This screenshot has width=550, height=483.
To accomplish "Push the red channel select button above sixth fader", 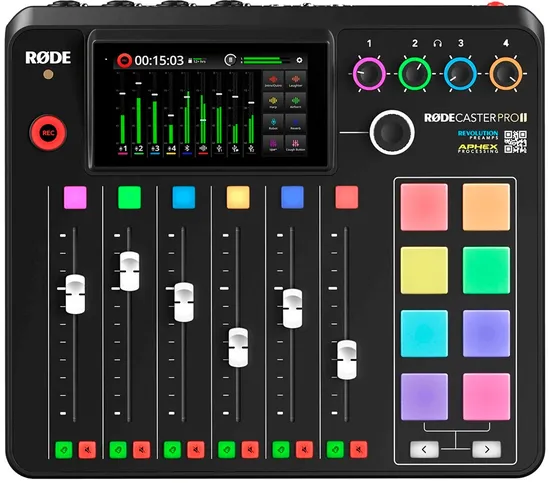I will 347,197.
